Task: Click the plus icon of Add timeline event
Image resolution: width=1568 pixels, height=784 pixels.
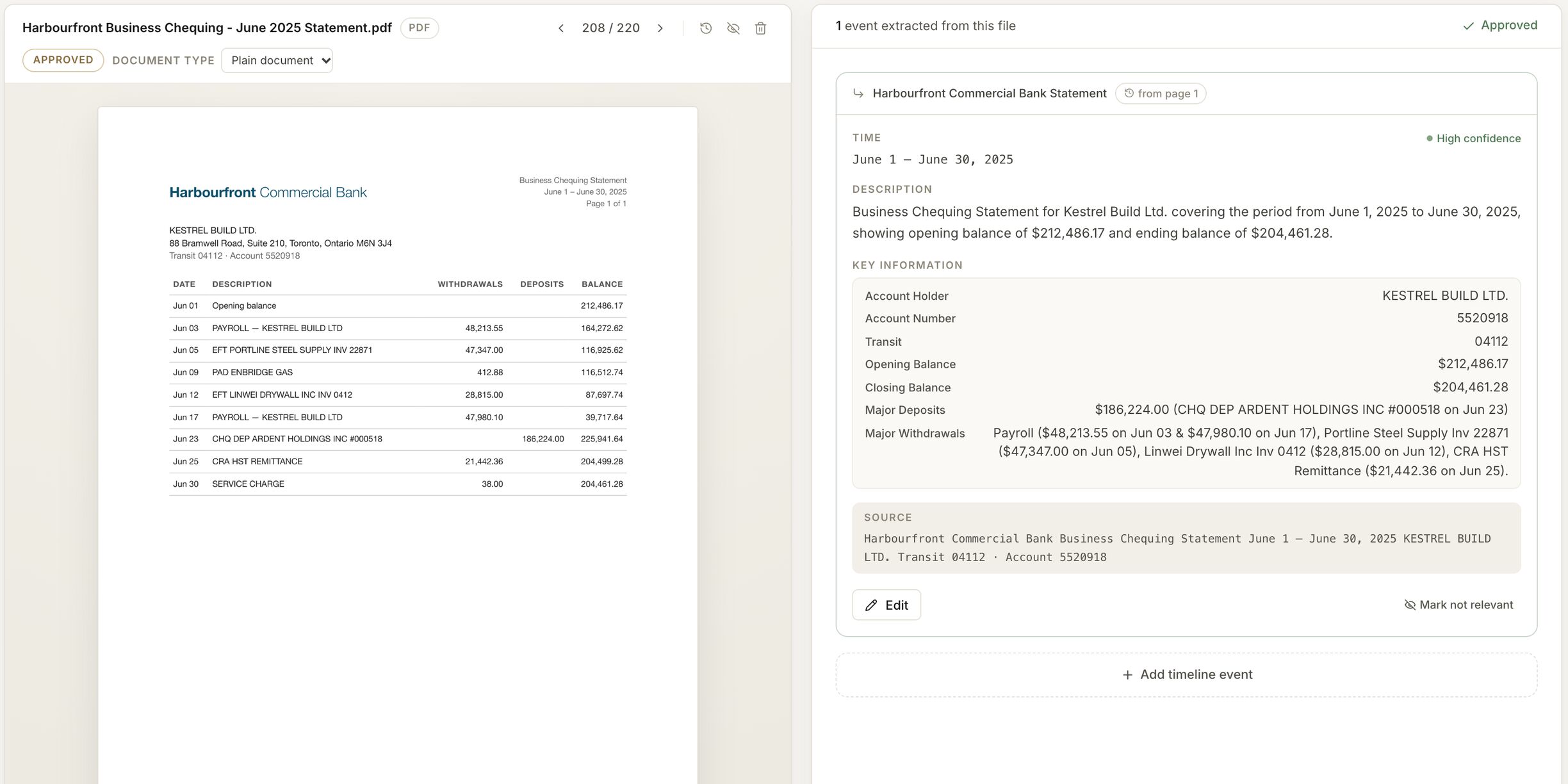Action: pyautogui.click(x=1127, y=675)
